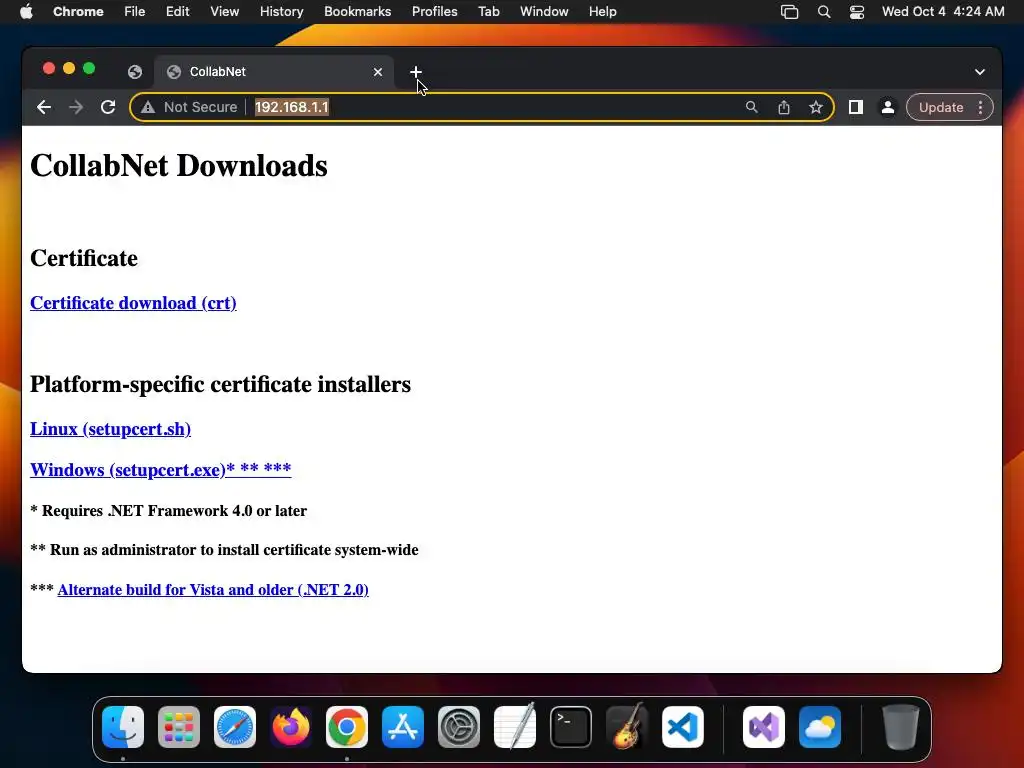
Task: Open the Apple menu
Action: [26, 12]
